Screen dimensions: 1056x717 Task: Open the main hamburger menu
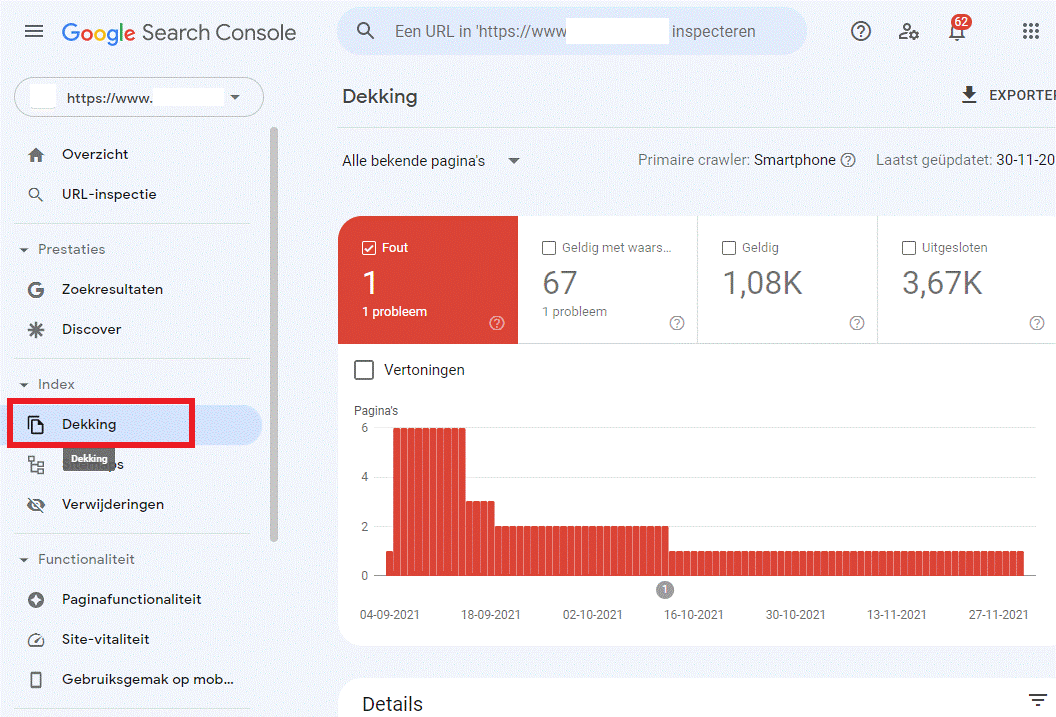tap(34, 32)
